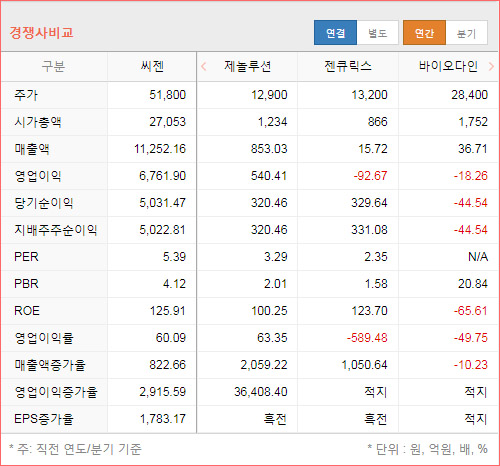This screenshot has width=500, height=466.
Task: Click 젠큐릭스 net income 329.64
Action: click(369, 203)
